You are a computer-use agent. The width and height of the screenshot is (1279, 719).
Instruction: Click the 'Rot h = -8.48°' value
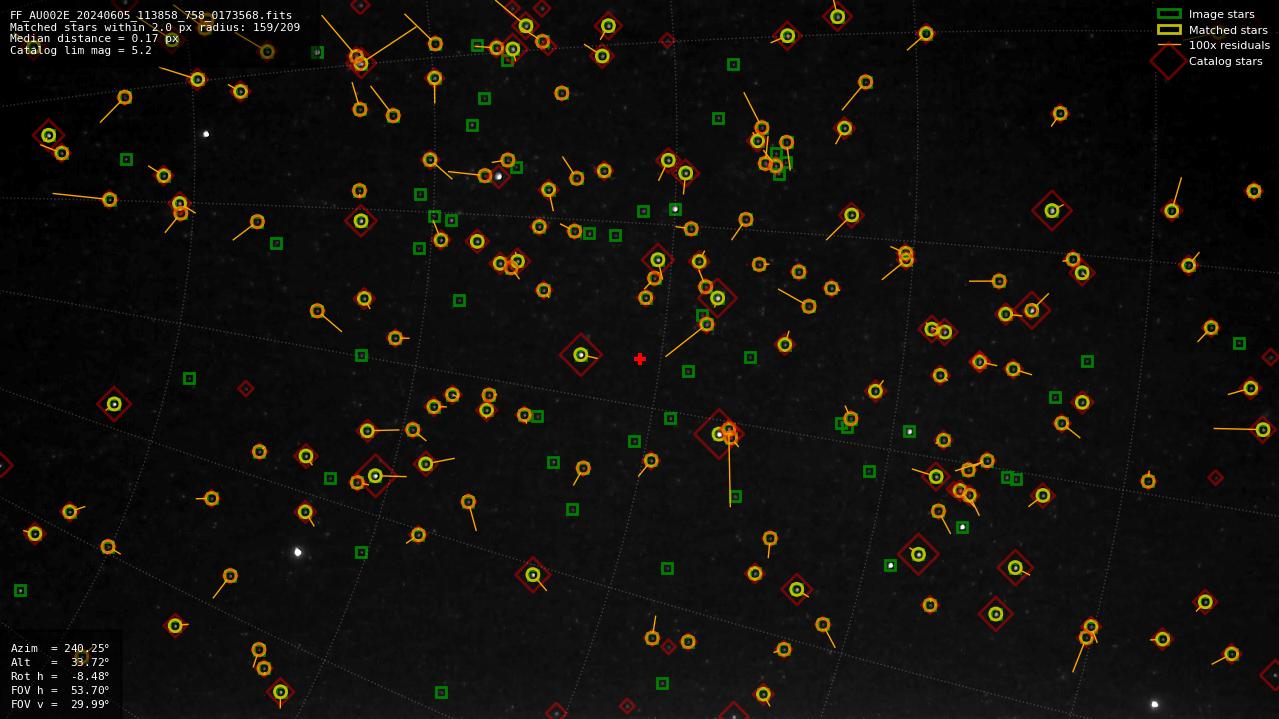pos(60,676)
